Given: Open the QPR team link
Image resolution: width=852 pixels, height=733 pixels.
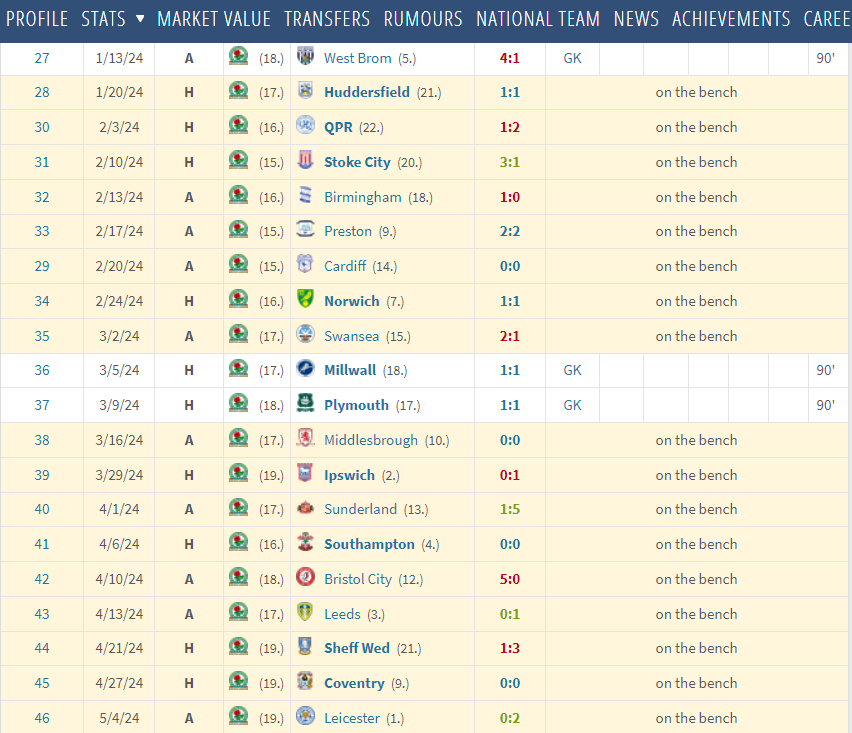Looking at the screenshot, I should [x=338, y=128].
